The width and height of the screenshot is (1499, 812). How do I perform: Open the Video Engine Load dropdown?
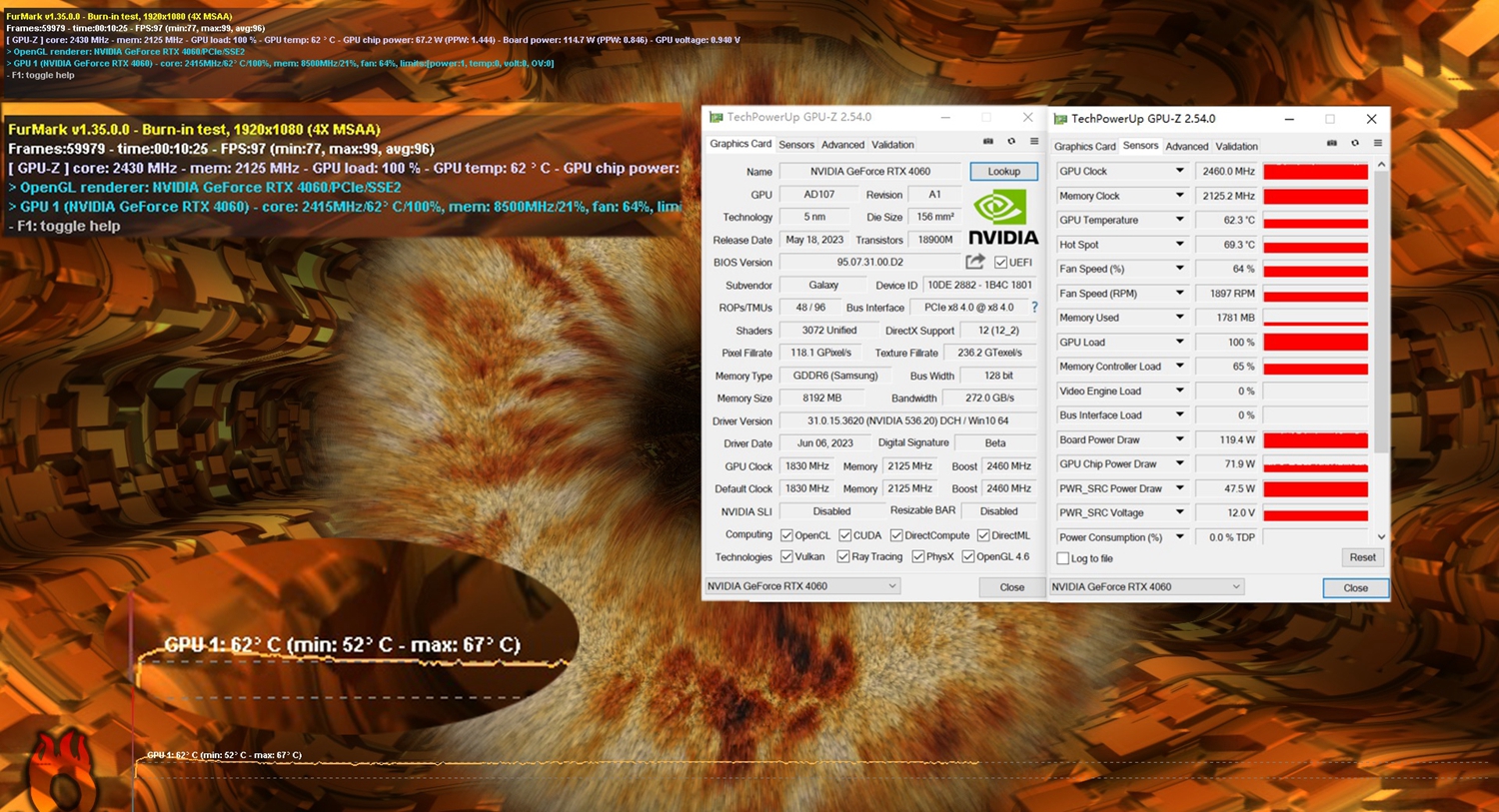[1179, 391]
